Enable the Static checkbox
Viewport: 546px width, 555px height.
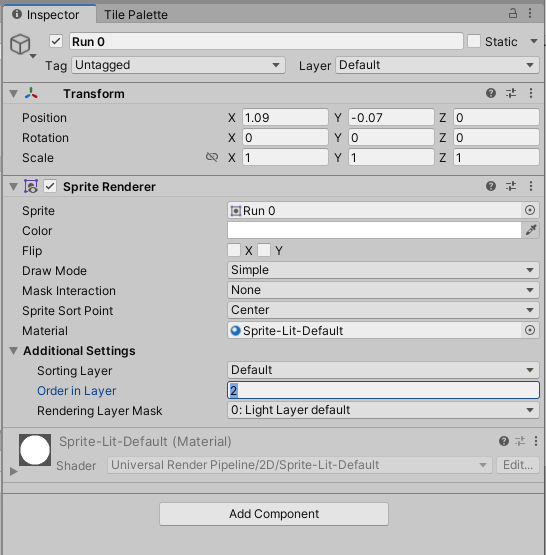pos(474,41)
